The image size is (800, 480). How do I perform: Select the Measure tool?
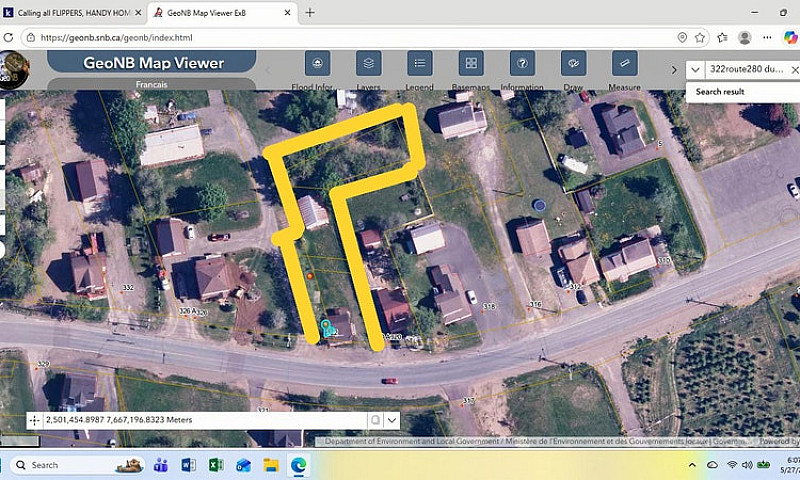624,63
